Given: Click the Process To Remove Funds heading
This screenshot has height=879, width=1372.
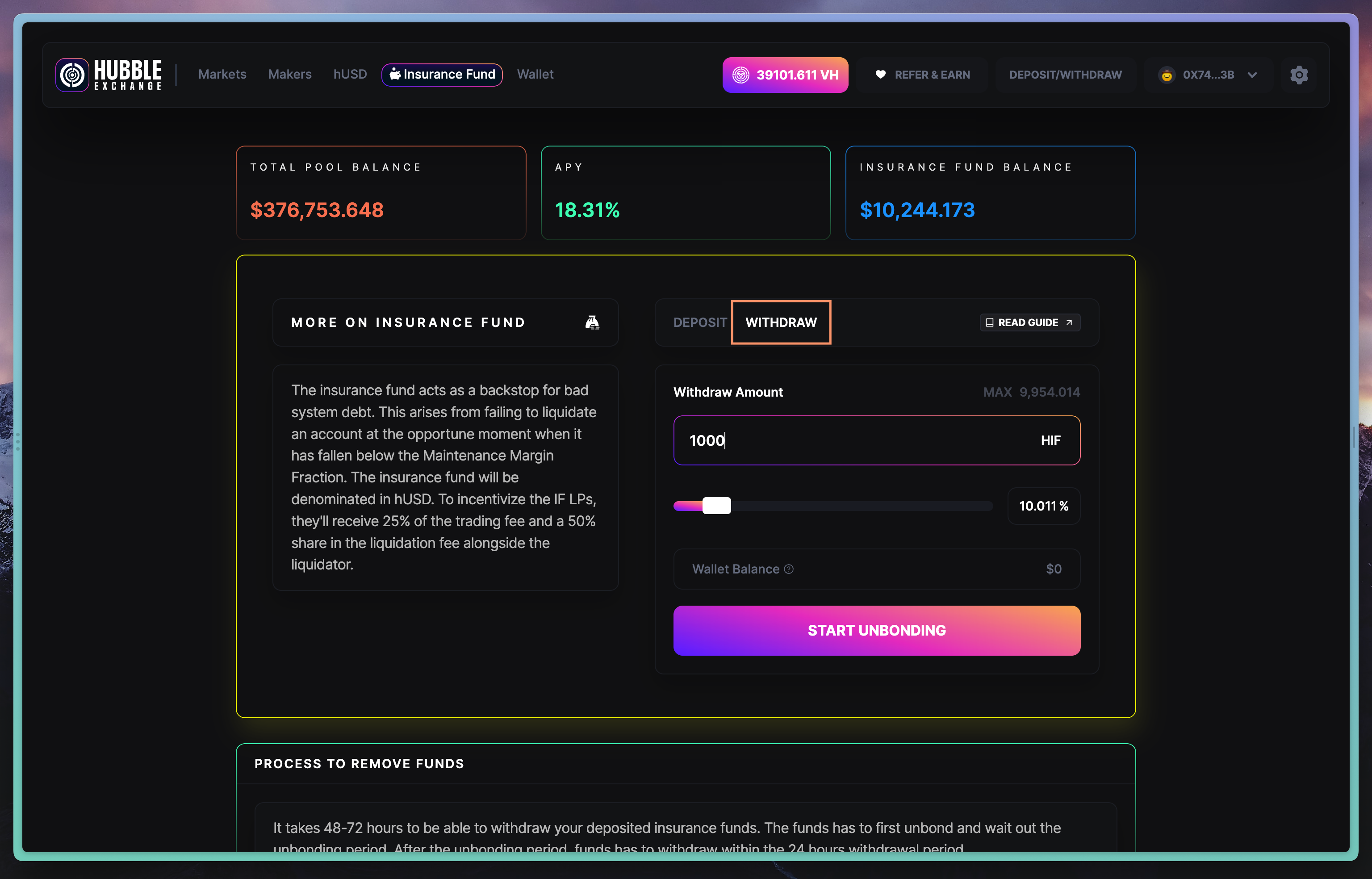Looking at the screenshot, I should (x=360, y=764).
